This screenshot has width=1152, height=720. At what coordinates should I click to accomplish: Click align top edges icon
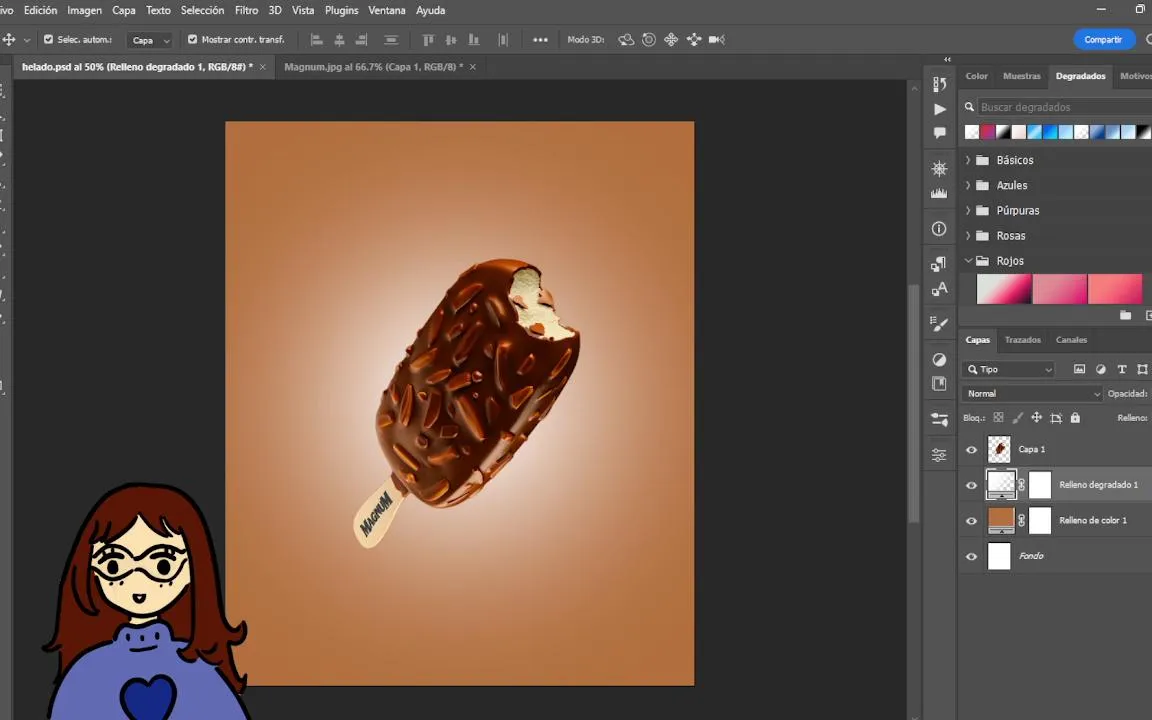[428, 40]
